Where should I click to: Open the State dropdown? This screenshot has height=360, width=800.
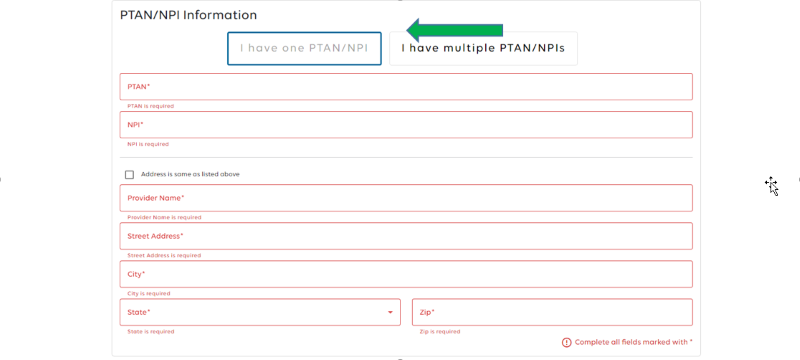[260, 312]
